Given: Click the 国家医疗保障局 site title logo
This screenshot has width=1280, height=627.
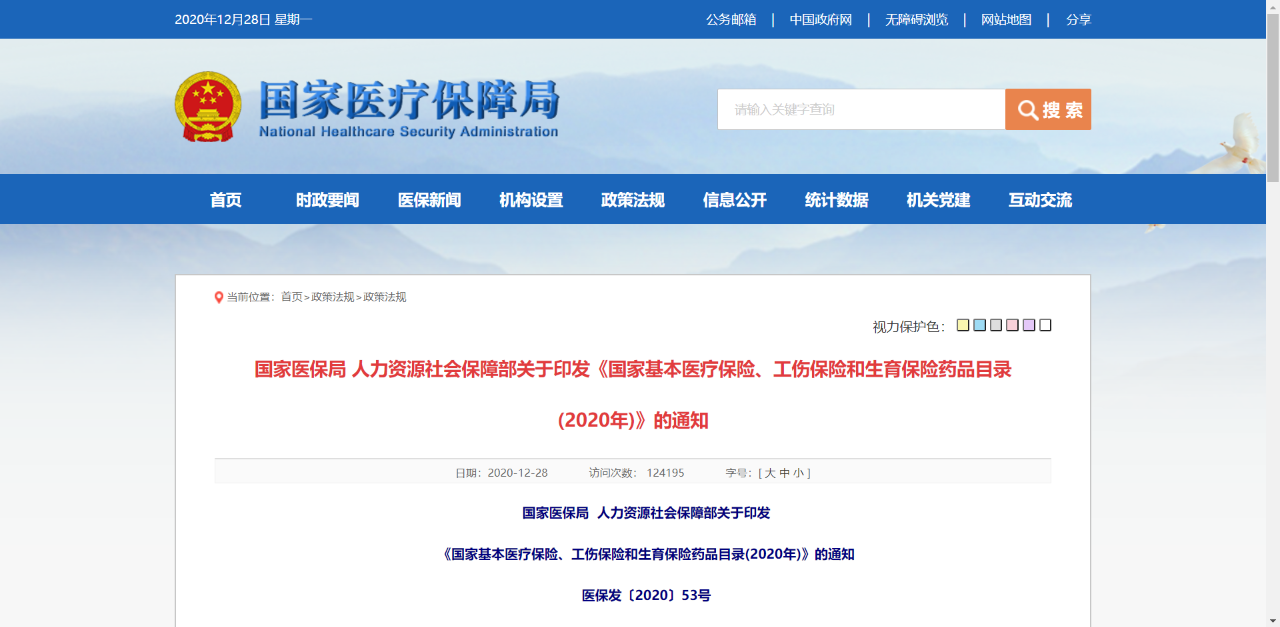Looking at the screenshot, I should [x=408, y=107].
